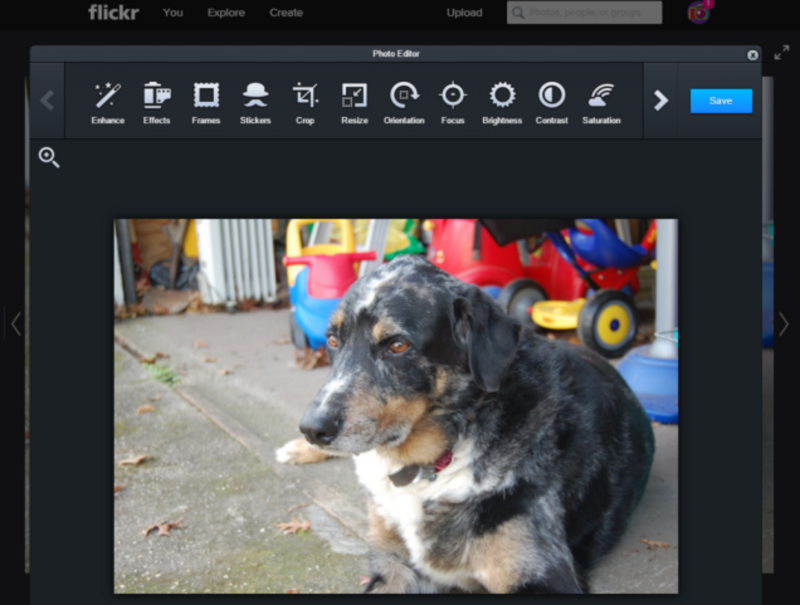This screenshot has width=800, height=605.
Task: Open the Explore menu in Flickr header
Action: click(x=226, y=13)
